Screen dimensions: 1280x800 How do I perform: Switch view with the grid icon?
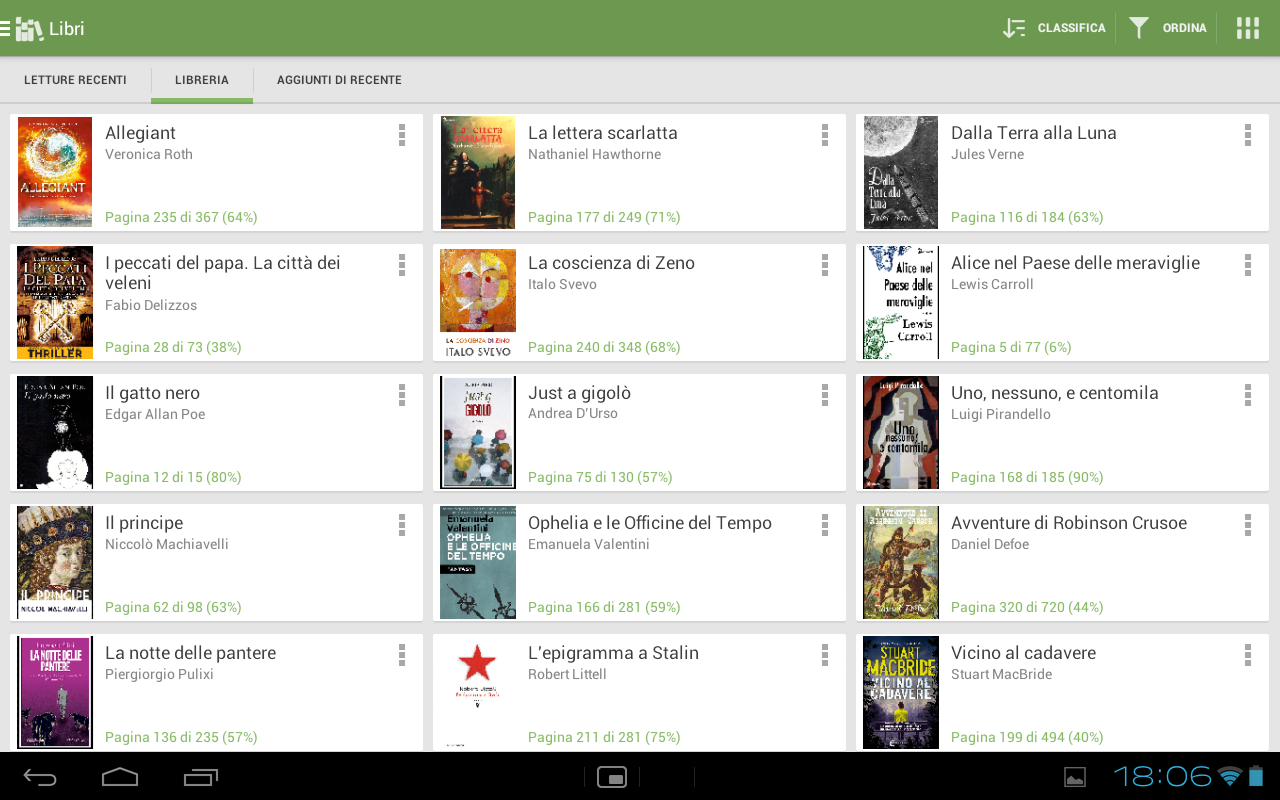(1247, 28)
